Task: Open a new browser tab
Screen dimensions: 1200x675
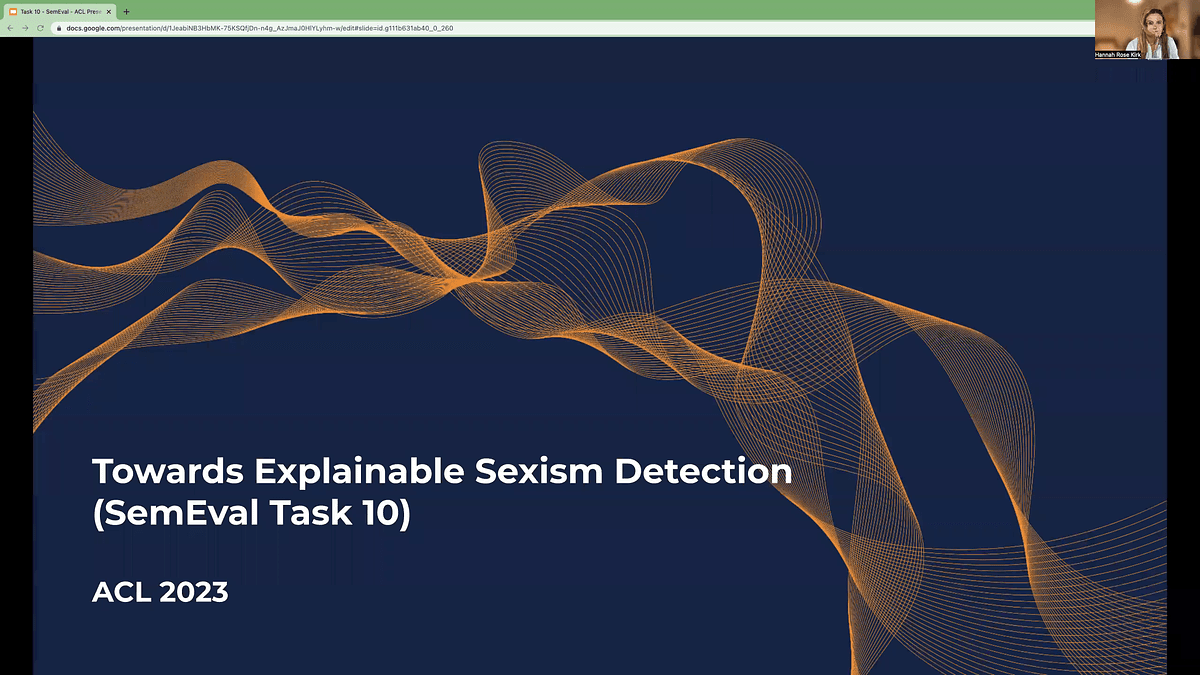Action: pos(127,11)
